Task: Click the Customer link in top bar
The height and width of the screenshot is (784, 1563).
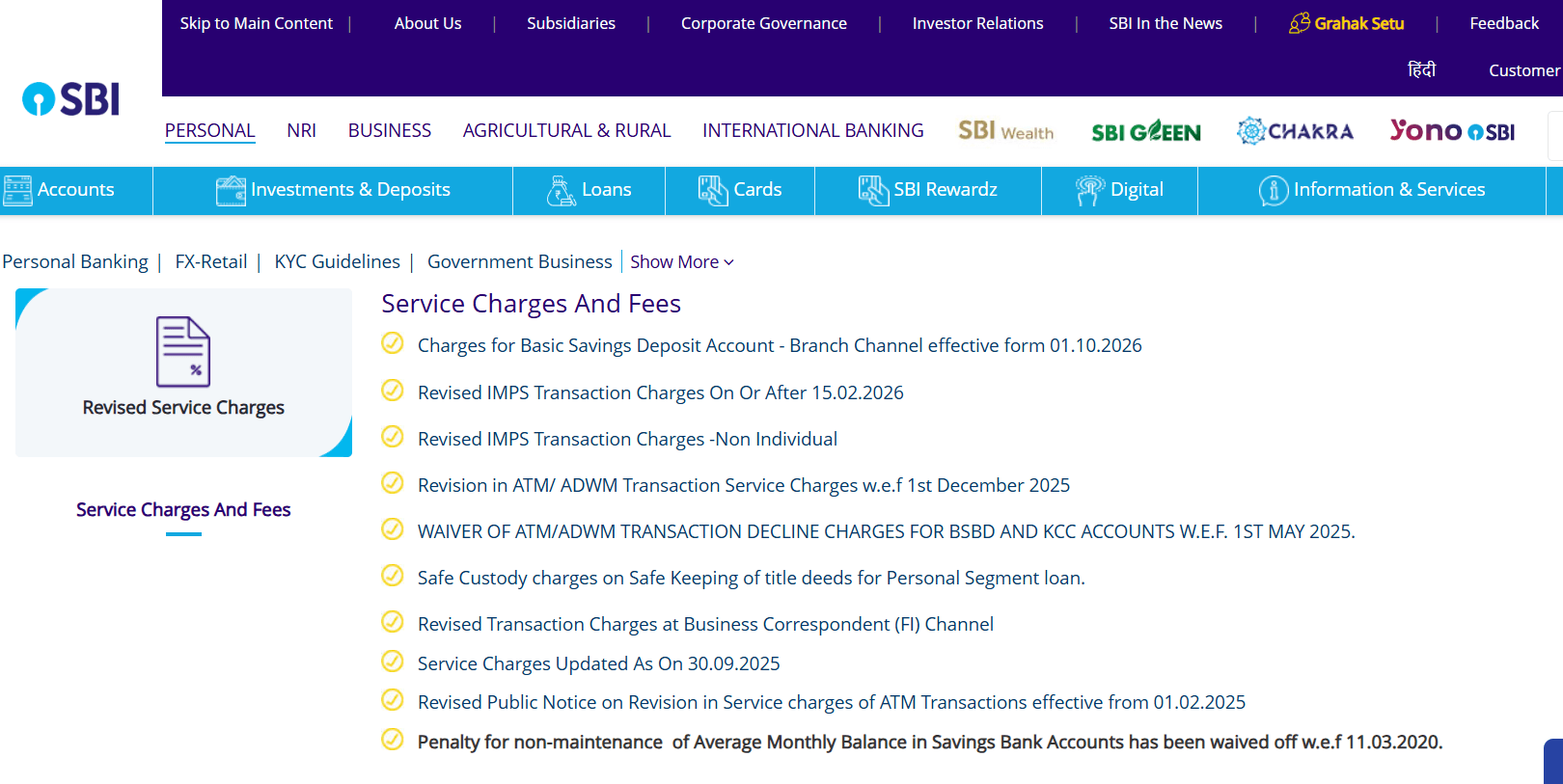Action: [1524, 70]
